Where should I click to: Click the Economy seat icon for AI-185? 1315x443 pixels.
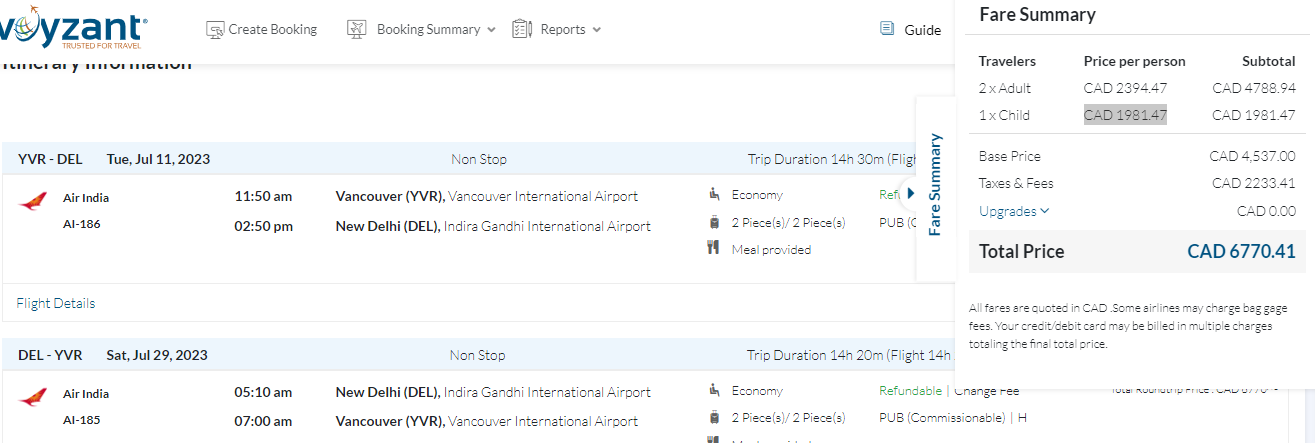[x=714, y=390]
